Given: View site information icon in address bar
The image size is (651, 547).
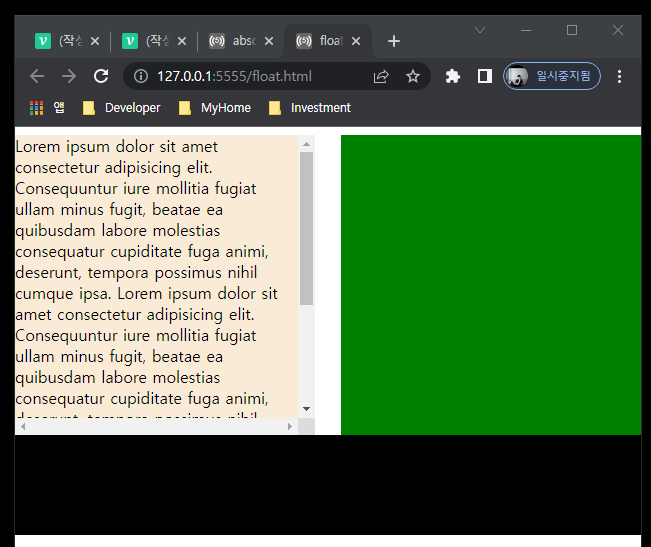Looking at the screenshot, I should point(141,76).
